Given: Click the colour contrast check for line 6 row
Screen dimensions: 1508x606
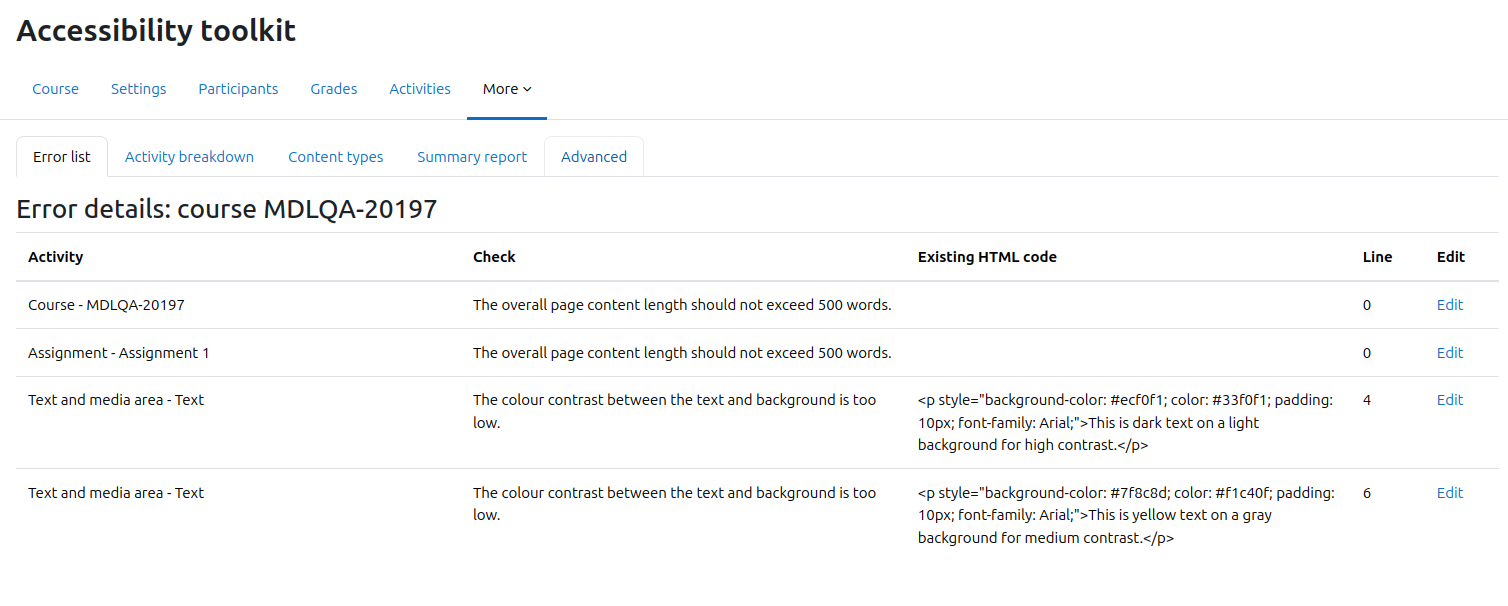Looking at the screenshot, I should coord(675,504).
